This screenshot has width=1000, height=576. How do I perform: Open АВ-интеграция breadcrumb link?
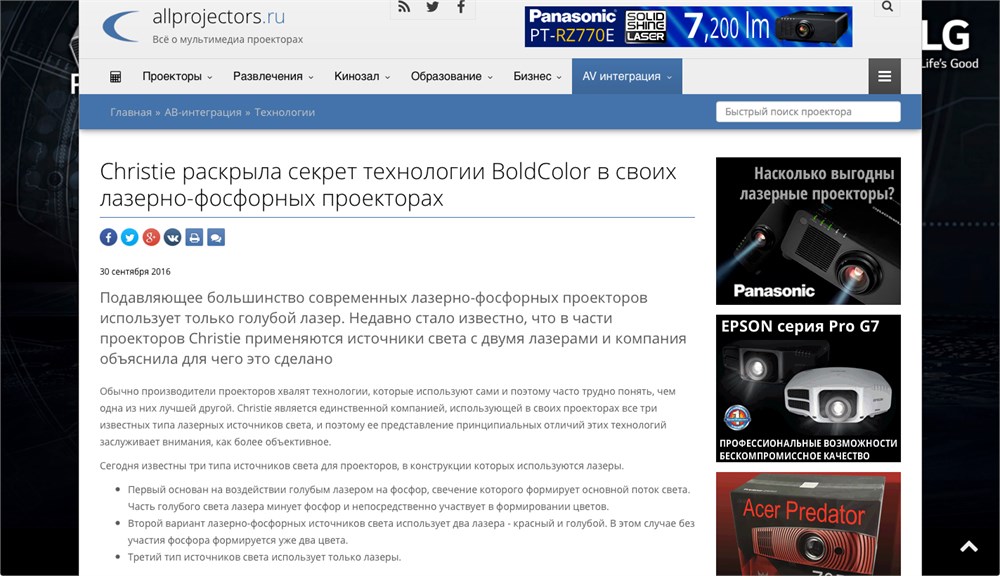coord(203,112)
